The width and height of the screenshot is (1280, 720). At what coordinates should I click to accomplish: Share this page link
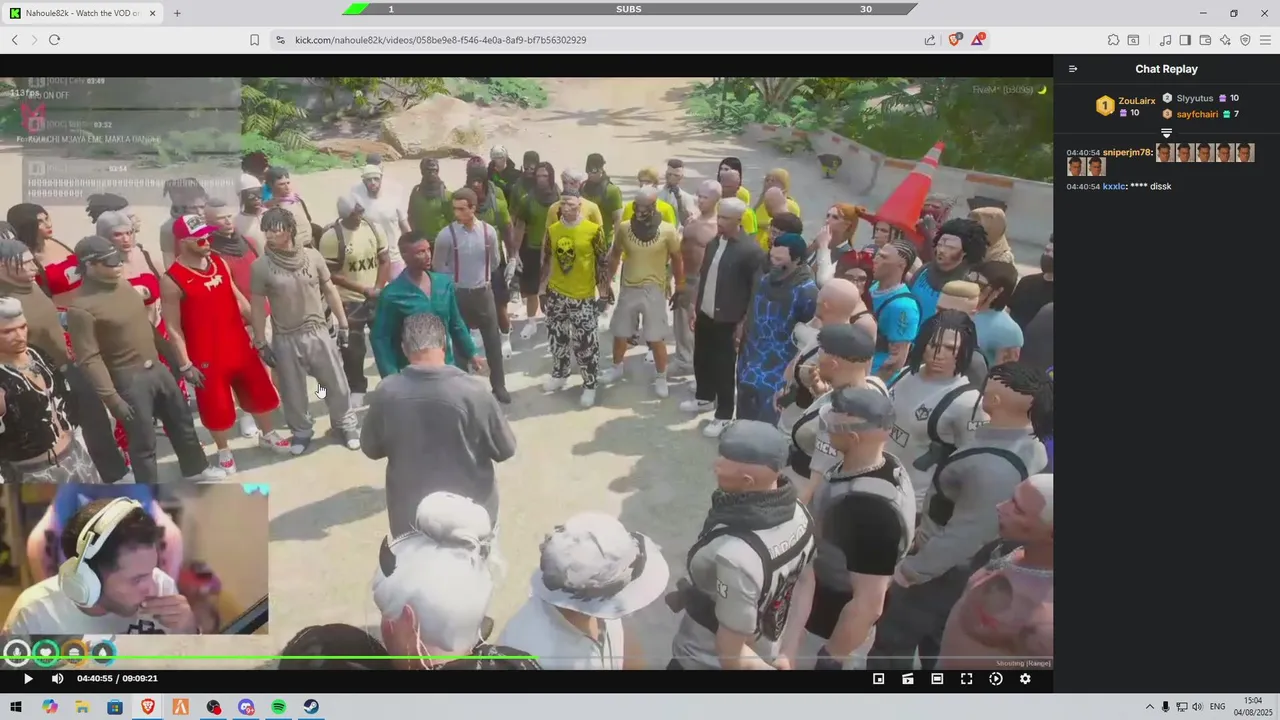[930, 40]
